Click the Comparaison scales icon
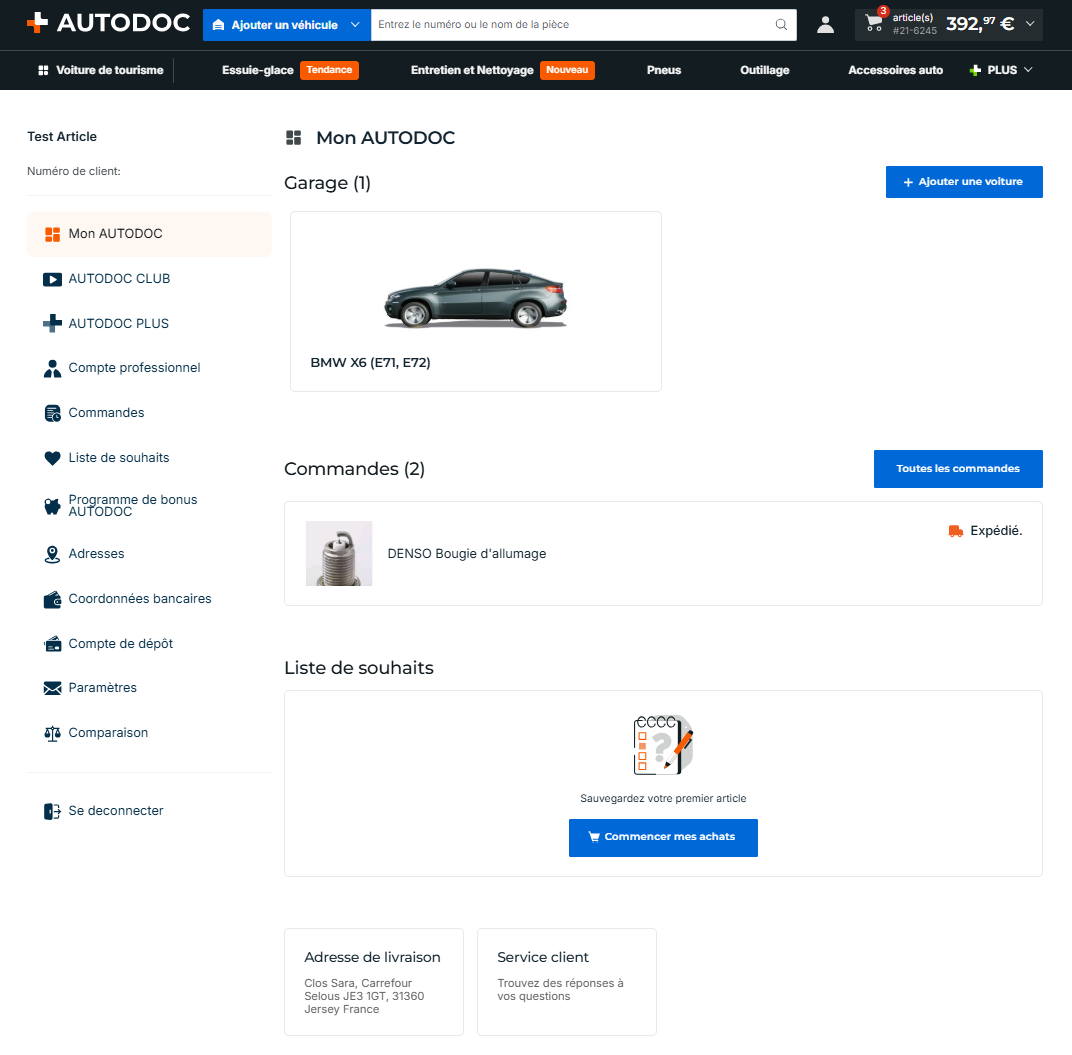The width and height of the screenshot is (1072, 1055). point(52,734)
